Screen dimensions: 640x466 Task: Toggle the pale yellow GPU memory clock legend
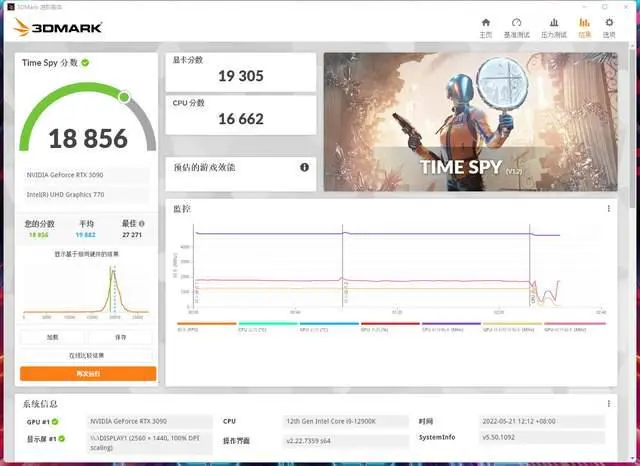click(x=512, y=326)
